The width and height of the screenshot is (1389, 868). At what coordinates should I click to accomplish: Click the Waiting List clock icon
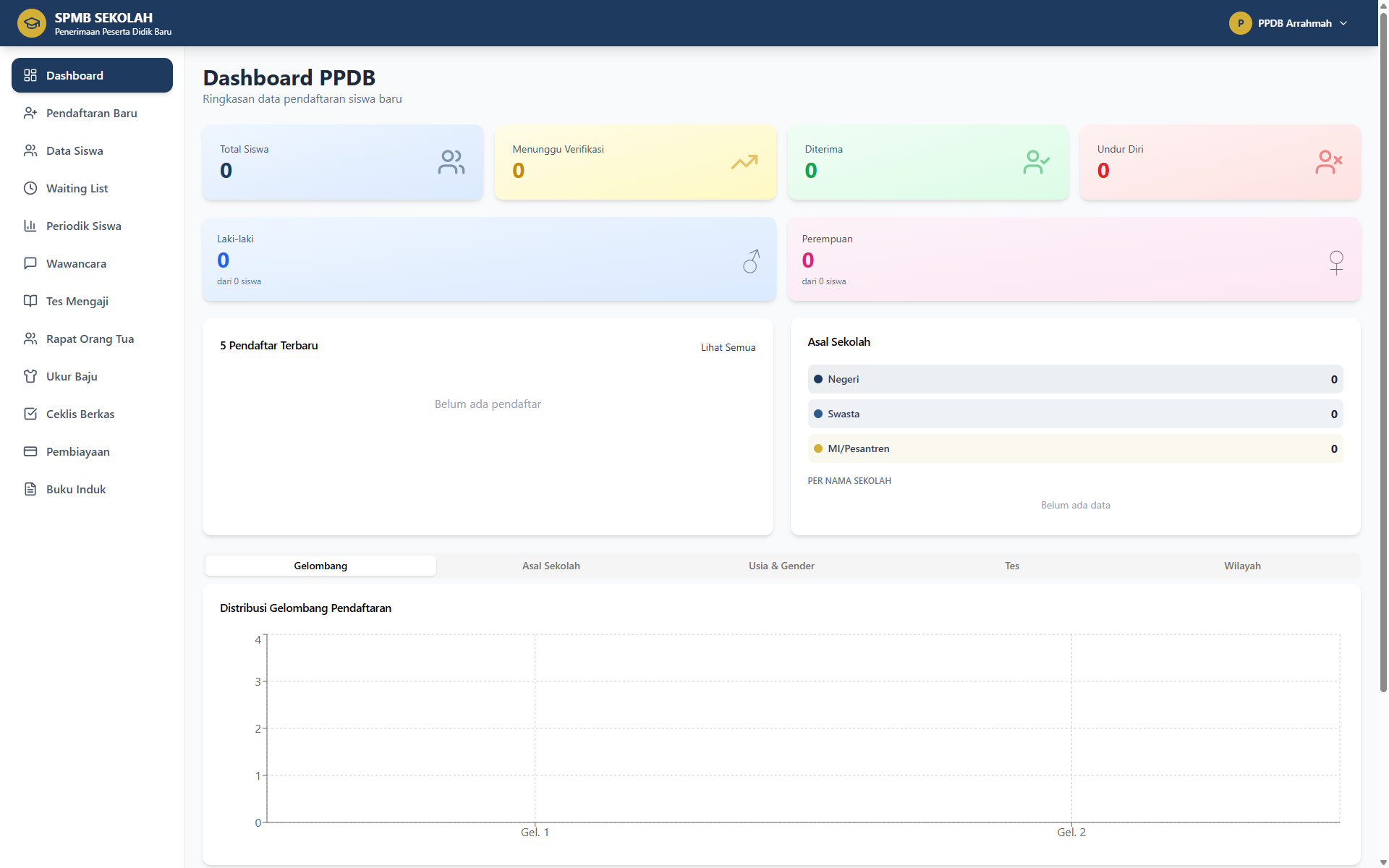point(30,188)
